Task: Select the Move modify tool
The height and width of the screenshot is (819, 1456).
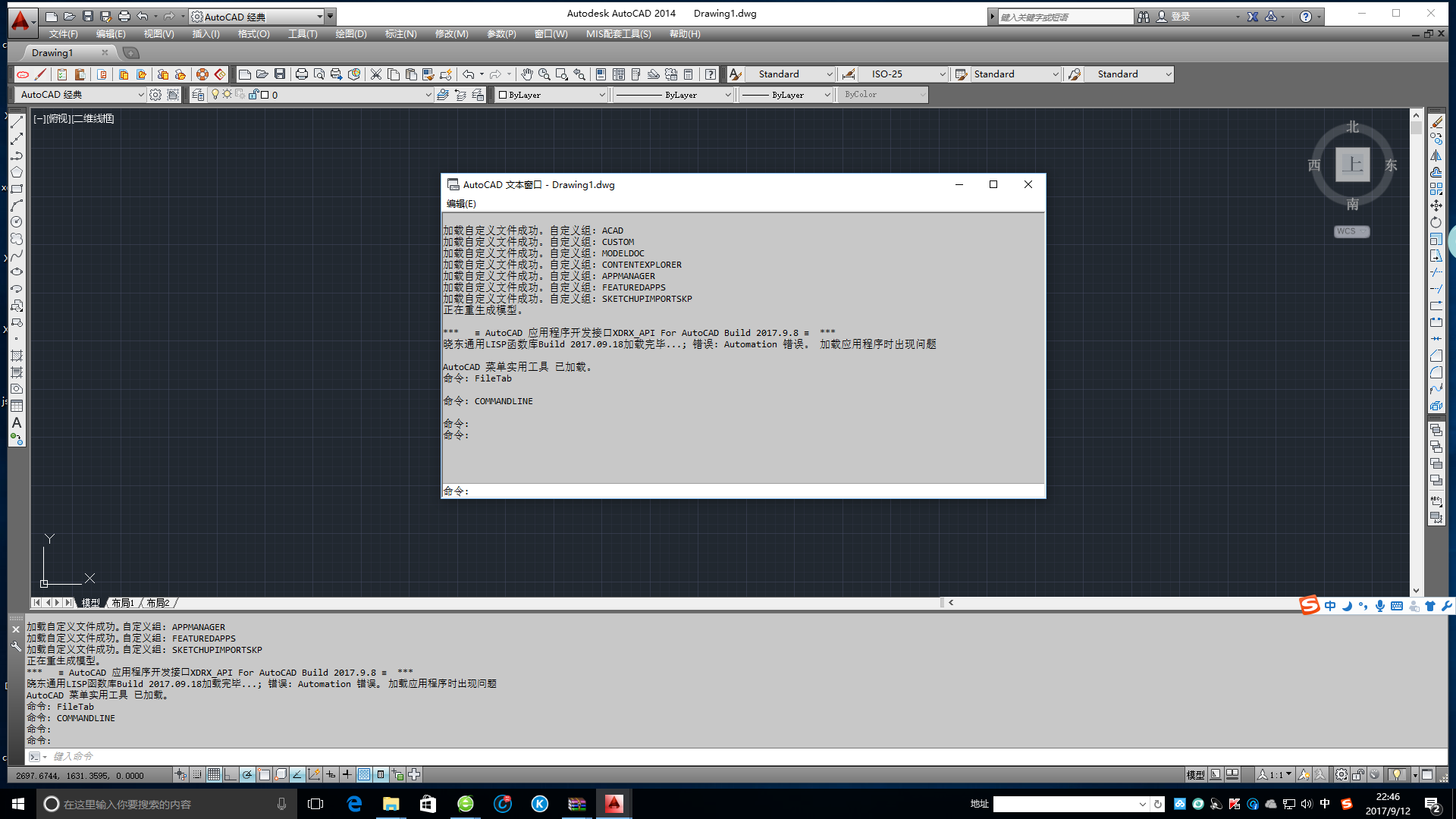Action: (x=1436, y=206)
